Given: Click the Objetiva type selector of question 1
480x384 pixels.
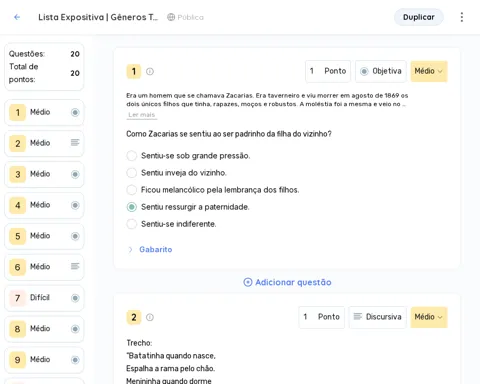Looking at the screenshot, I should point(381,71).
